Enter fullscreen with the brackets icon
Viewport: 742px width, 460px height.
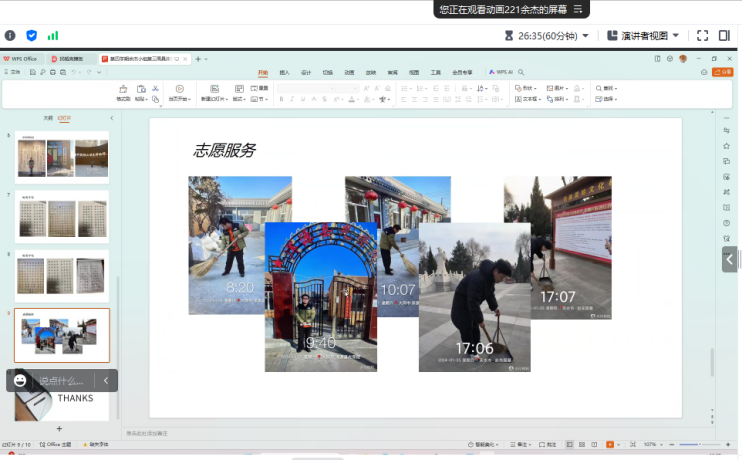tap(701, 35)
